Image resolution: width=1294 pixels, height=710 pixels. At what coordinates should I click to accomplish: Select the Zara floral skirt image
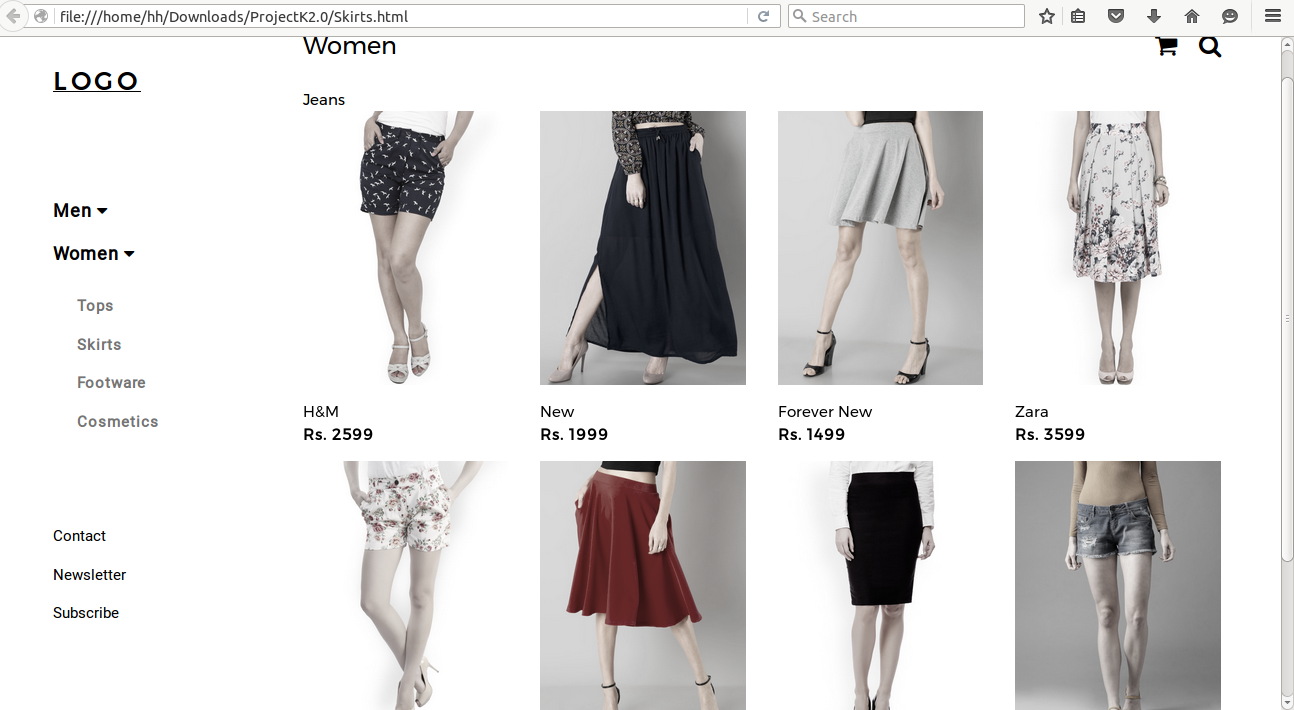(x=1118, y=248)
